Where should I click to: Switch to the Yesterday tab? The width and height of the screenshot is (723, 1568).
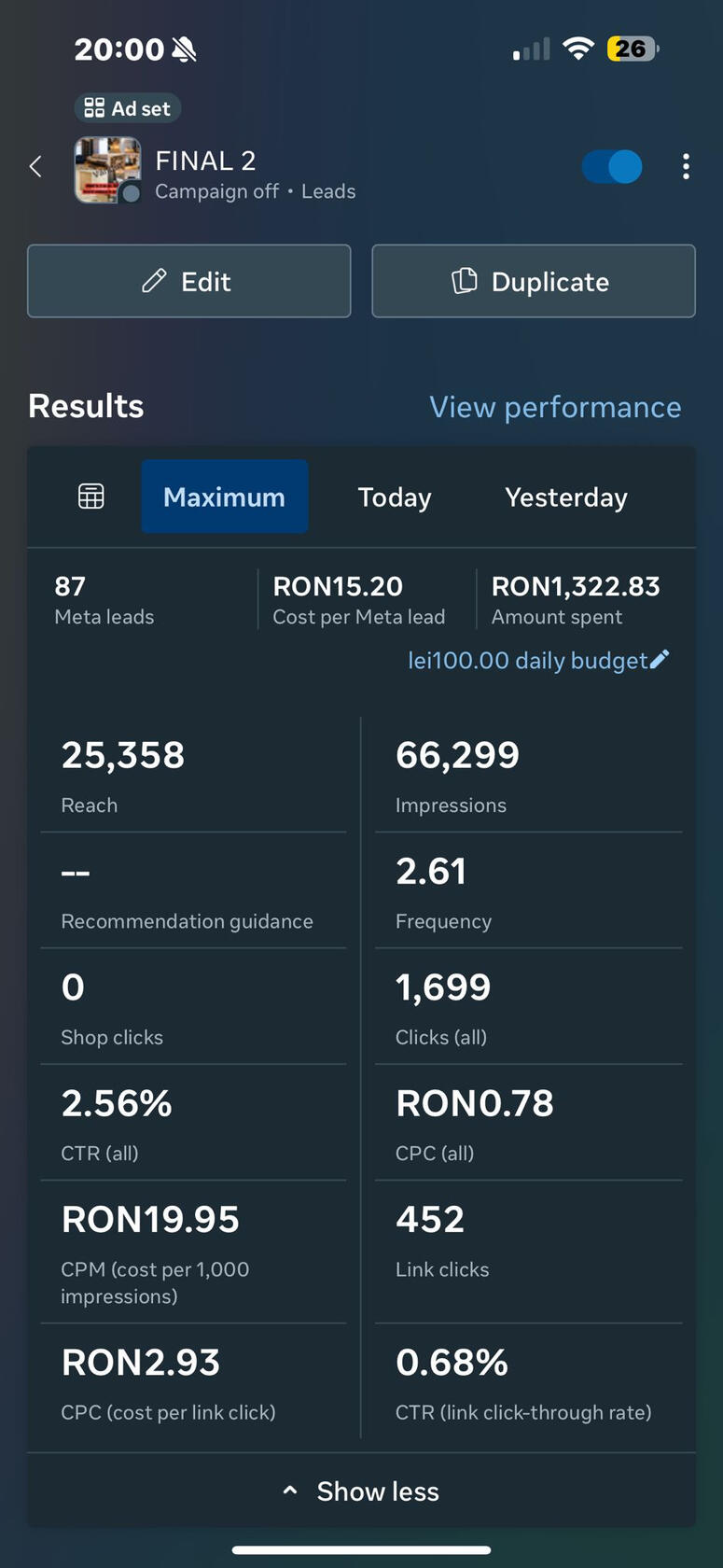click(565, 497)
